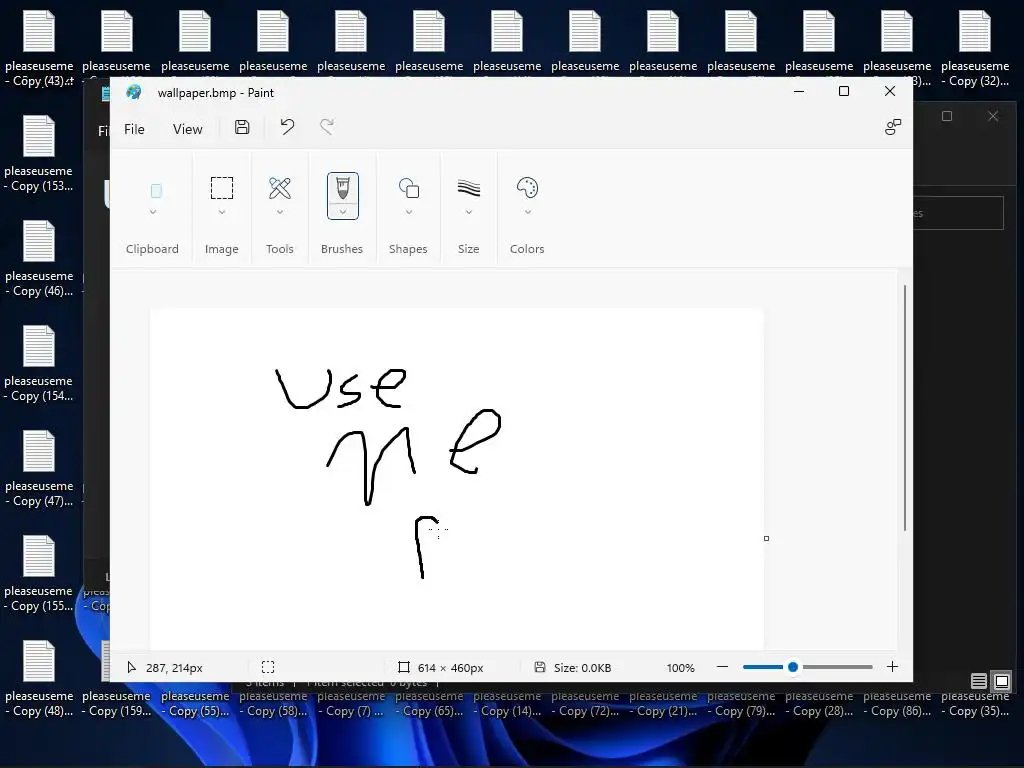Open the View menu in Paint

[x=187, y=129]
